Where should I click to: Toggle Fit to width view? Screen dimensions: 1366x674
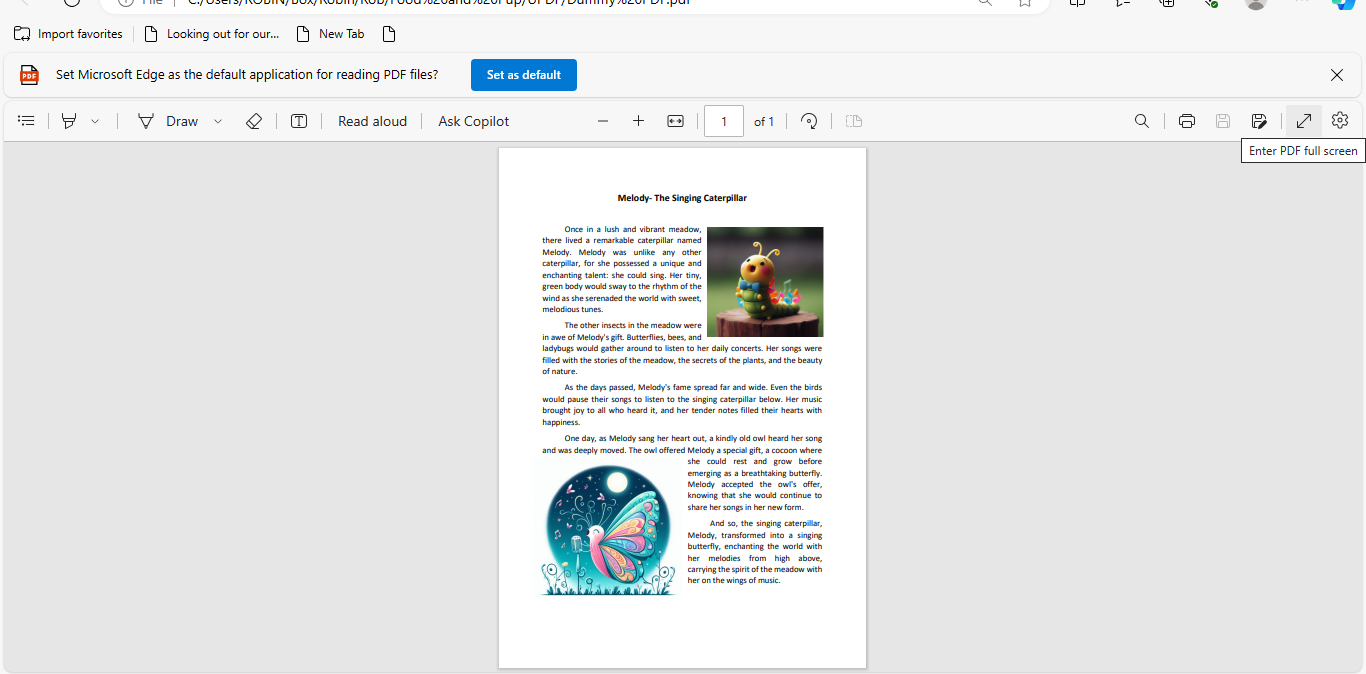click(x=675, y=121)
